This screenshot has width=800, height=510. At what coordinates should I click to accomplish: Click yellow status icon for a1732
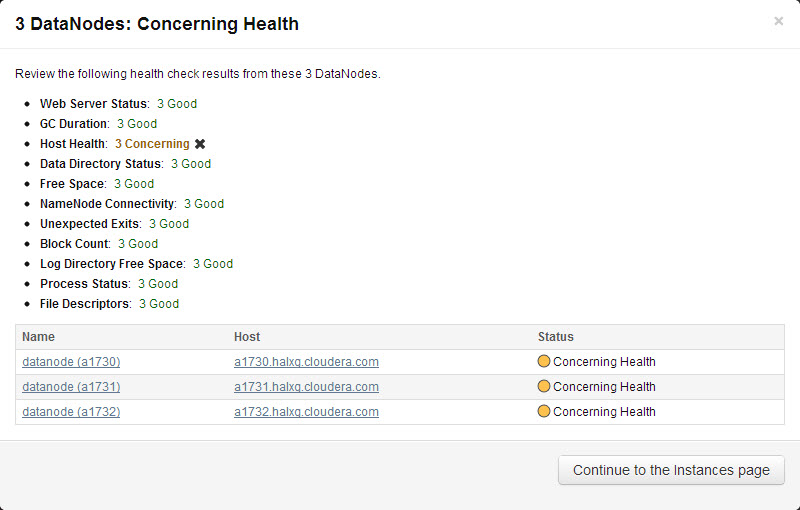coord(544,411)
